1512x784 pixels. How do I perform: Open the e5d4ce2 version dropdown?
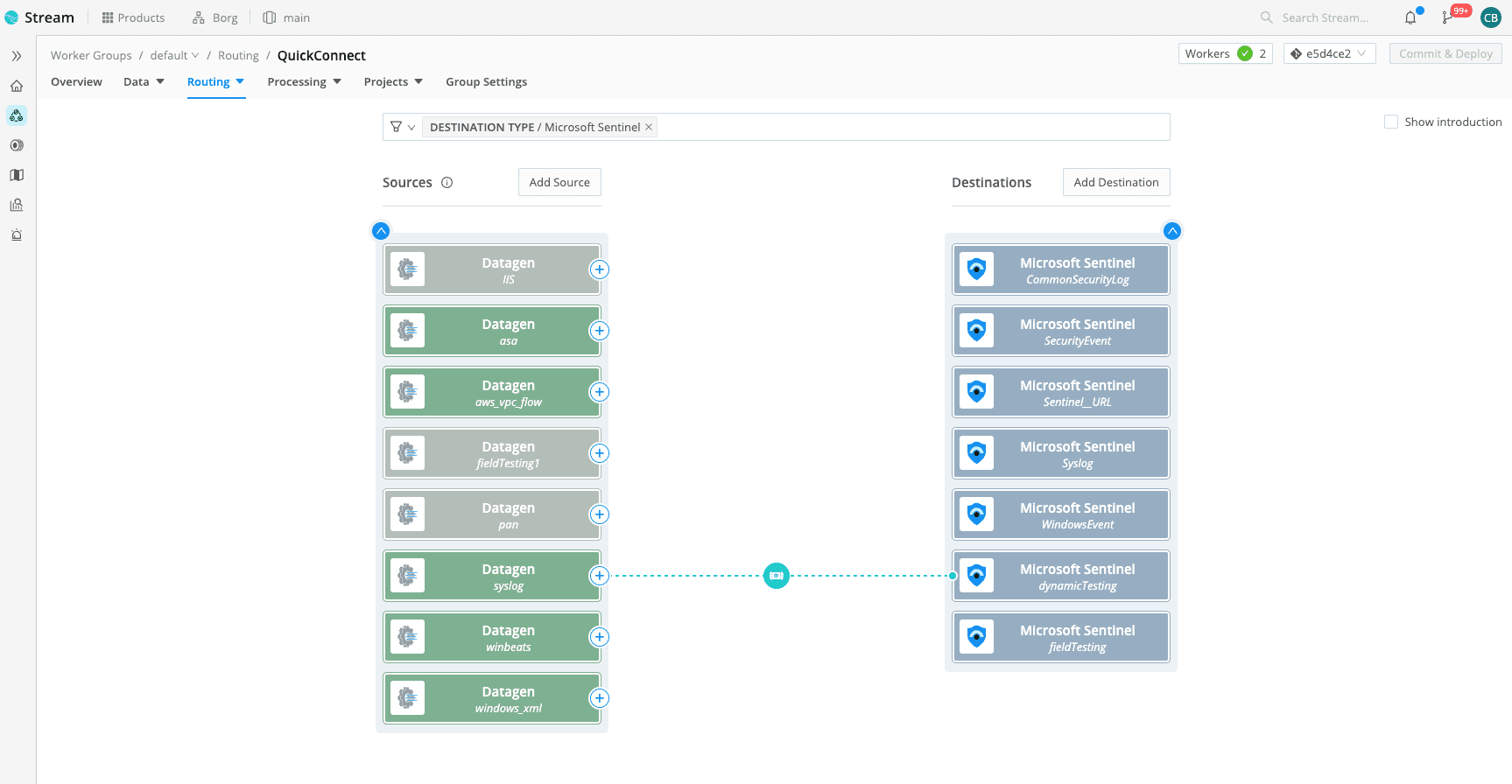coord(1328,53)
